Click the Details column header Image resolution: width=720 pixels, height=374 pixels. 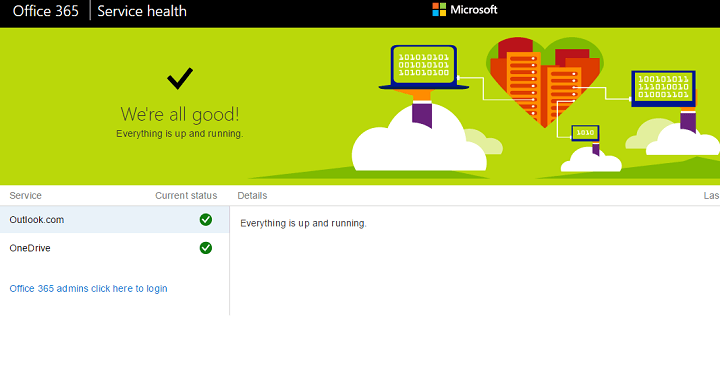coord(252,196)
